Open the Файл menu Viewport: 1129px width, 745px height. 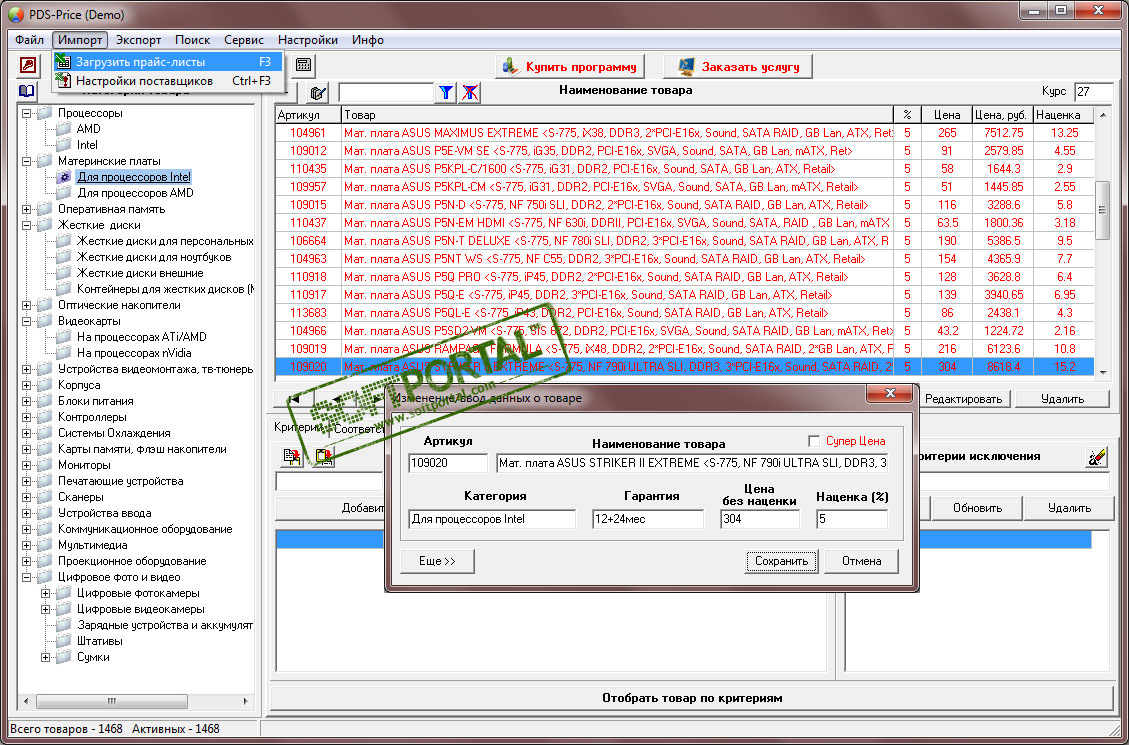point(29,40)
